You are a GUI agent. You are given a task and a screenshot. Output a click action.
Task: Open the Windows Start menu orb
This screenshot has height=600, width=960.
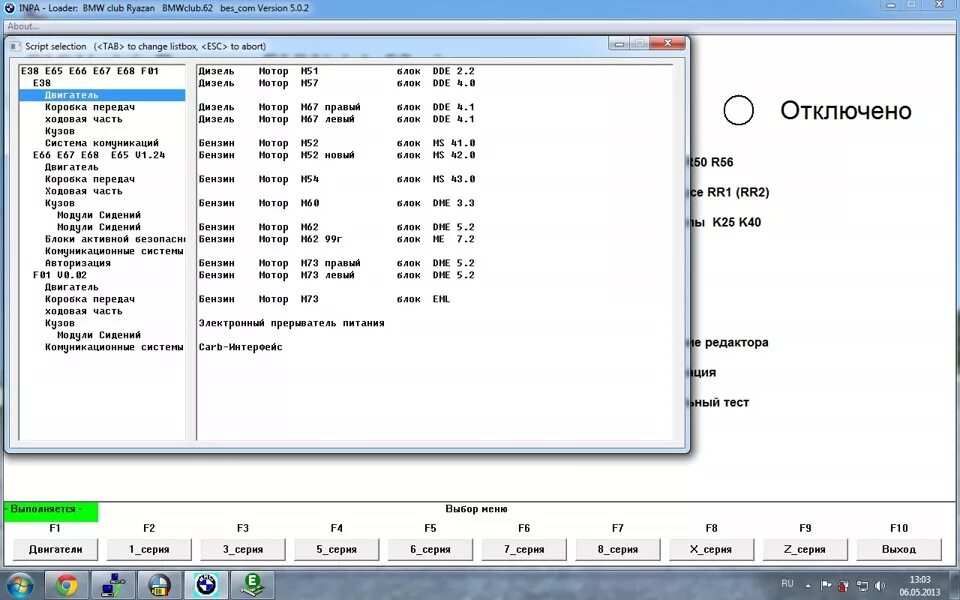pos(20,585)
